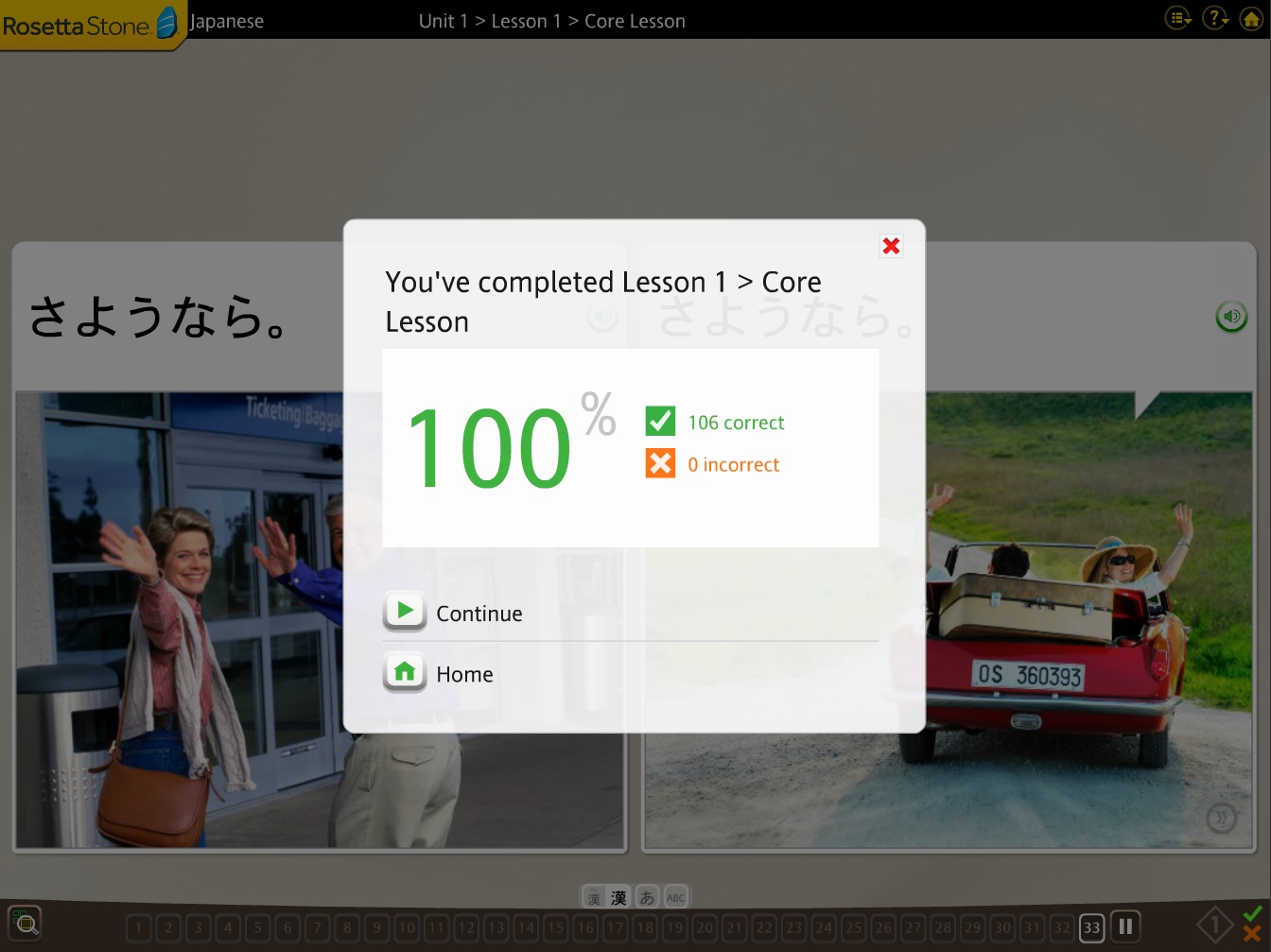
Task: Jump to screen 30
Action: (x=1002, y=927)
